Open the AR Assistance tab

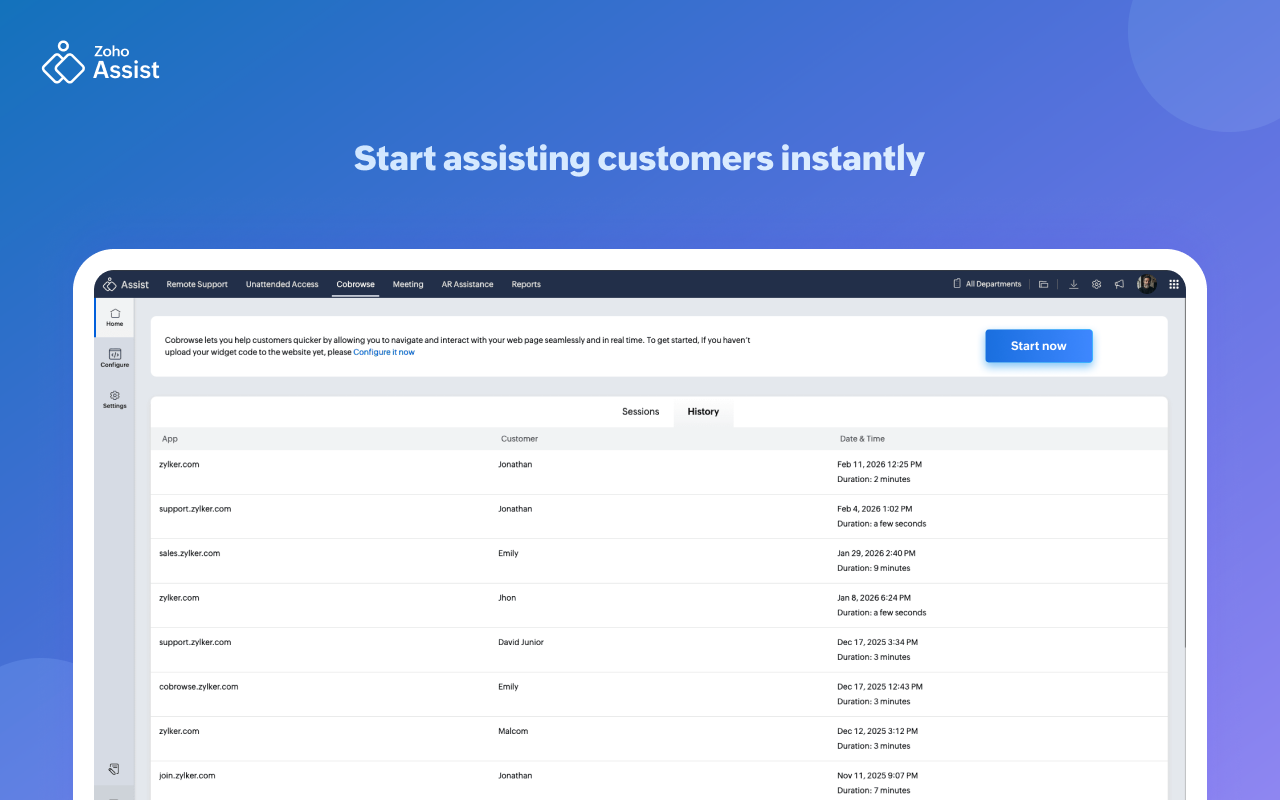(x=468, y=284)
